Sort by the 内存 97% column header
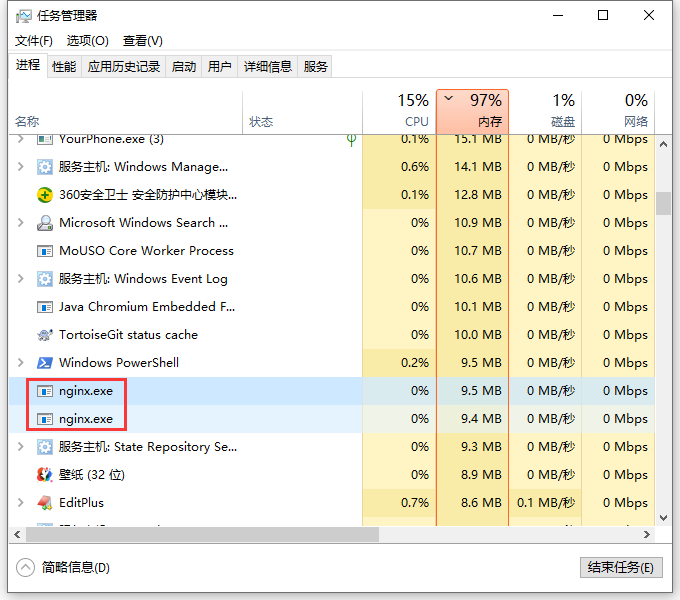Screen dimensions: 680x600 [x=472, y=112]
